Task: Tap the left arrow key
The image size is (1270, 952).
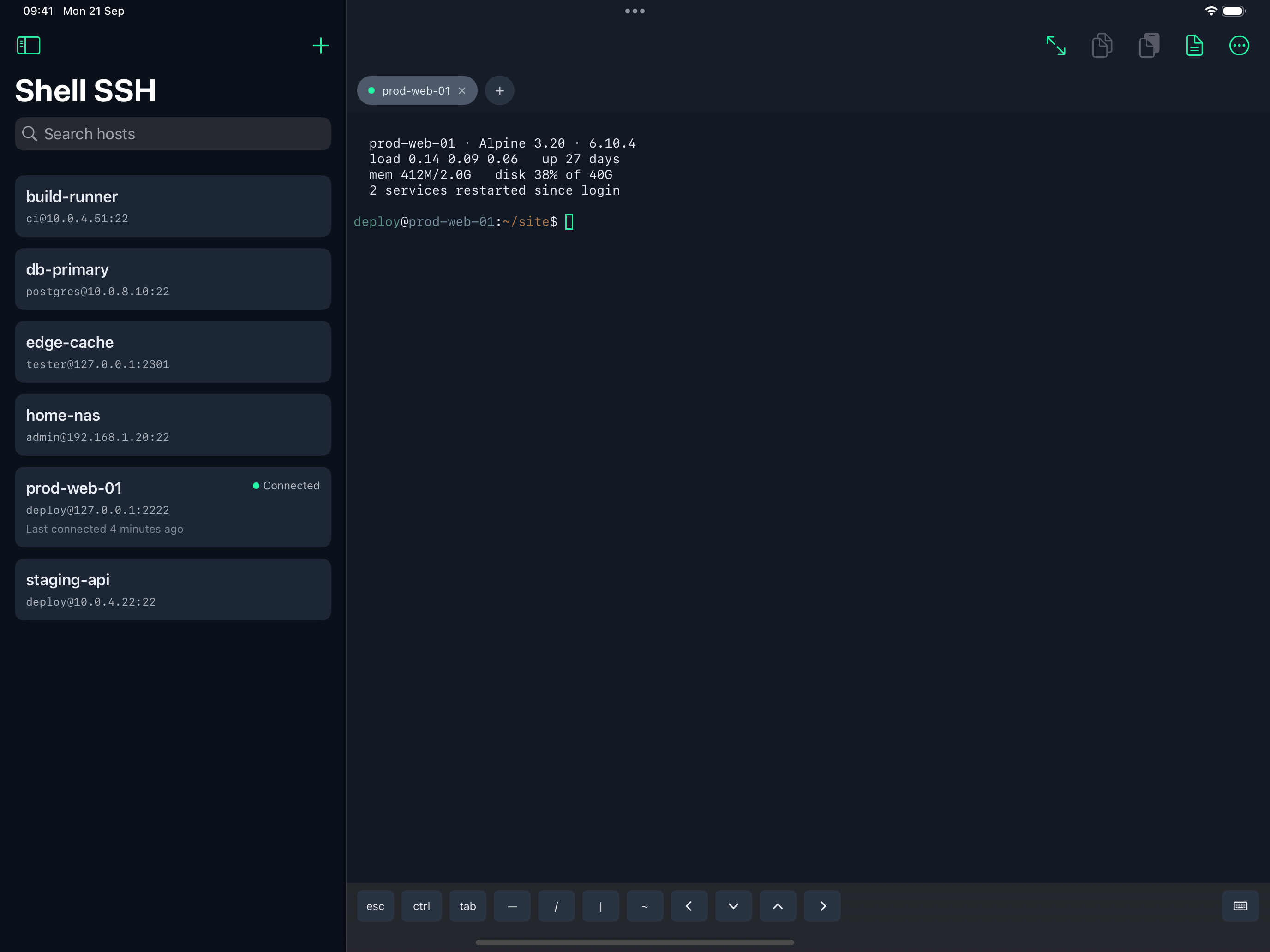Action: pos(689,906)
